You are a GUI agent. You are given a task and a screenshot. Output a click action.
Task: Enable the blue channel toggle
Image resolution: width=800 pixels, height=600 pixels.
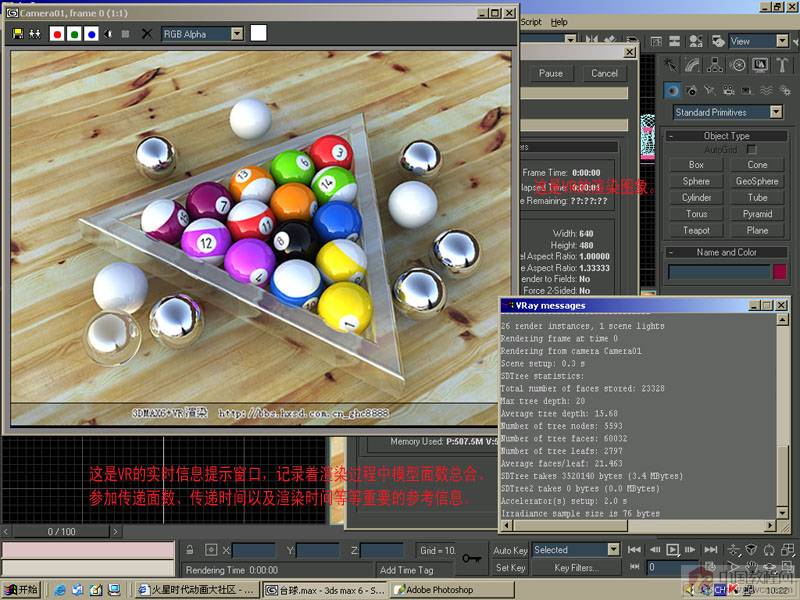[x=91, y=34]
